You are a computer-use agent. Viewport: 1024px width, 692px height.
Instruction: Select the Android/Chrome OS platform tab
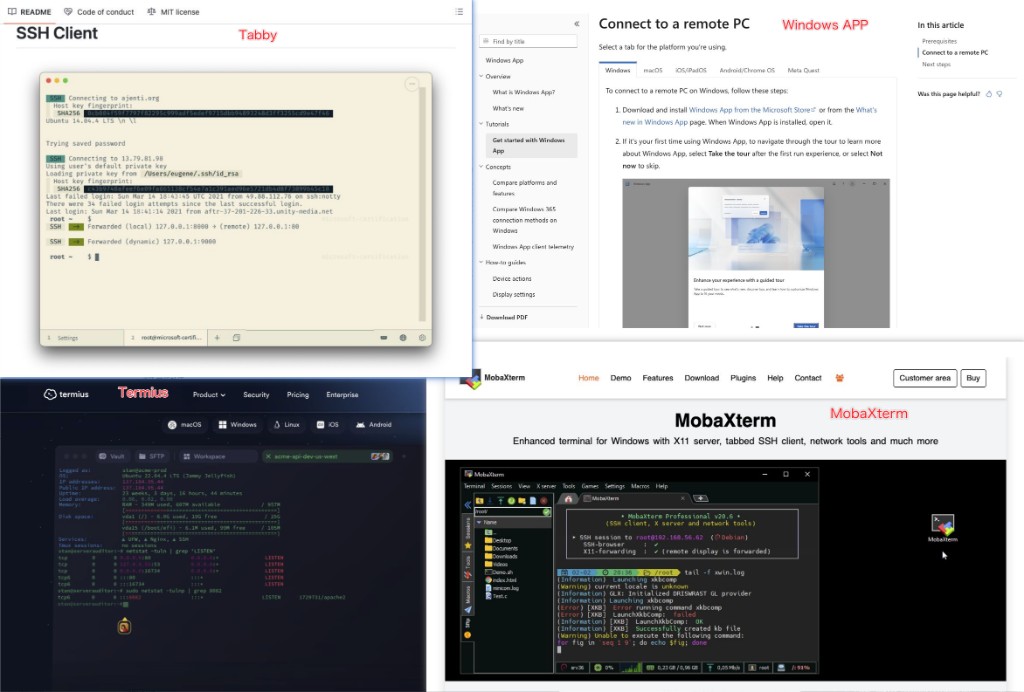[747, 70]
